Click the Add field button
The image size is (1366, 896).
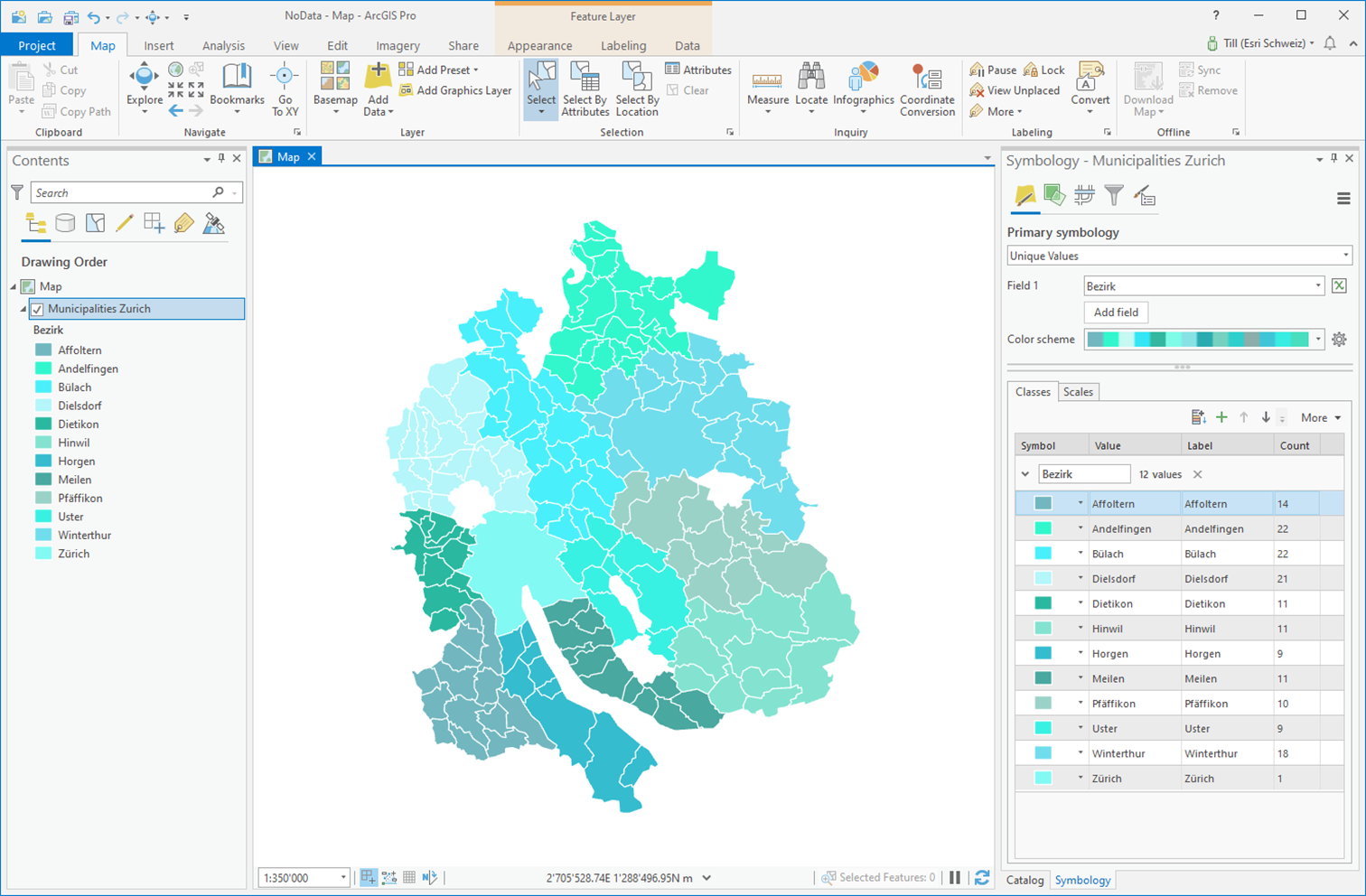point(1116,313)
